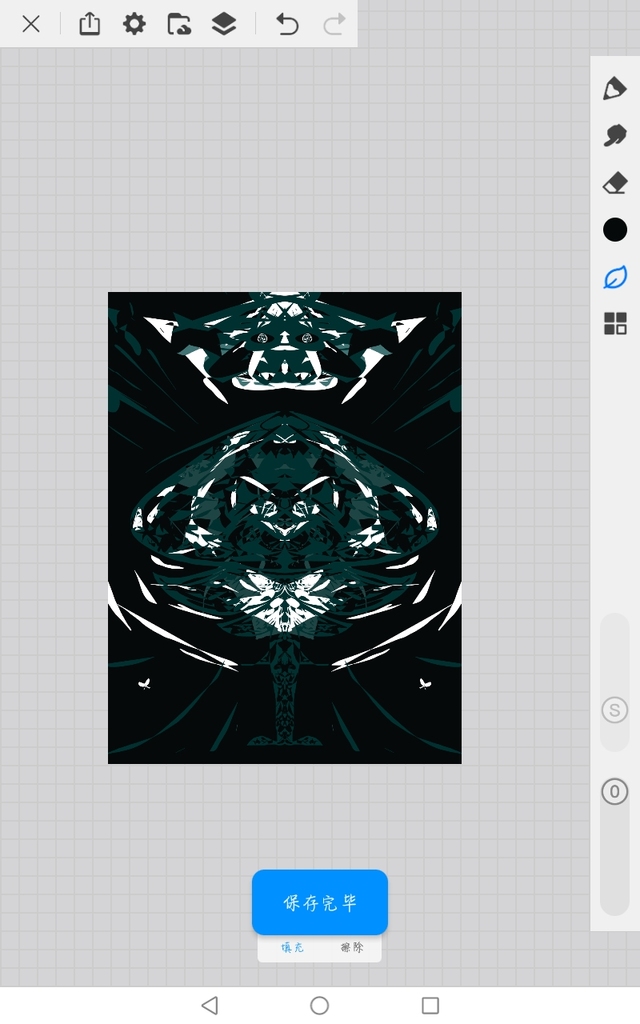Go to Android home circle

click(319, 1005)
